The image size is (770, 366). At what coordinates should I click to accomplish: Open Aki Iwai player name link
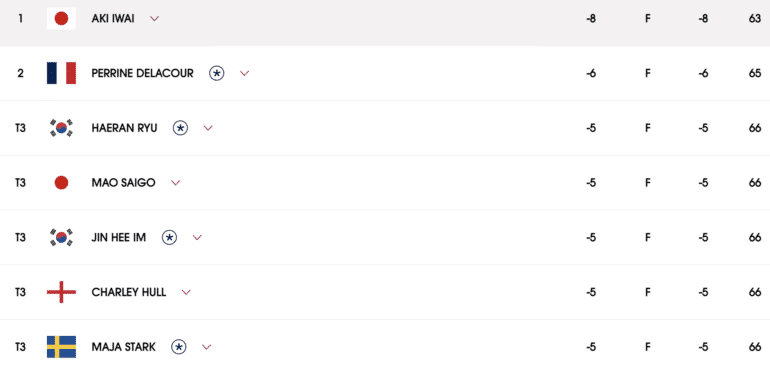(113, 19)
